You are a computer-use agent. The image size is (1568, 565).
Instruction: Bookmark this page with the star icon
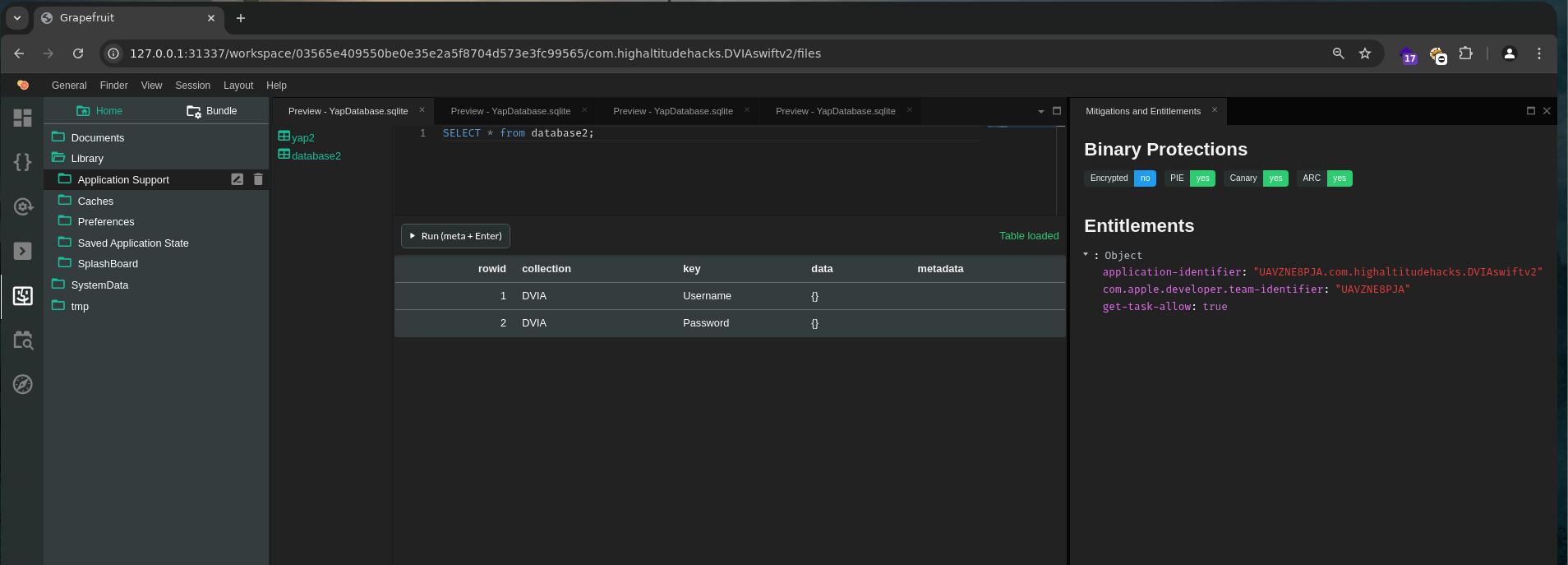click(x=1365, y=53)
